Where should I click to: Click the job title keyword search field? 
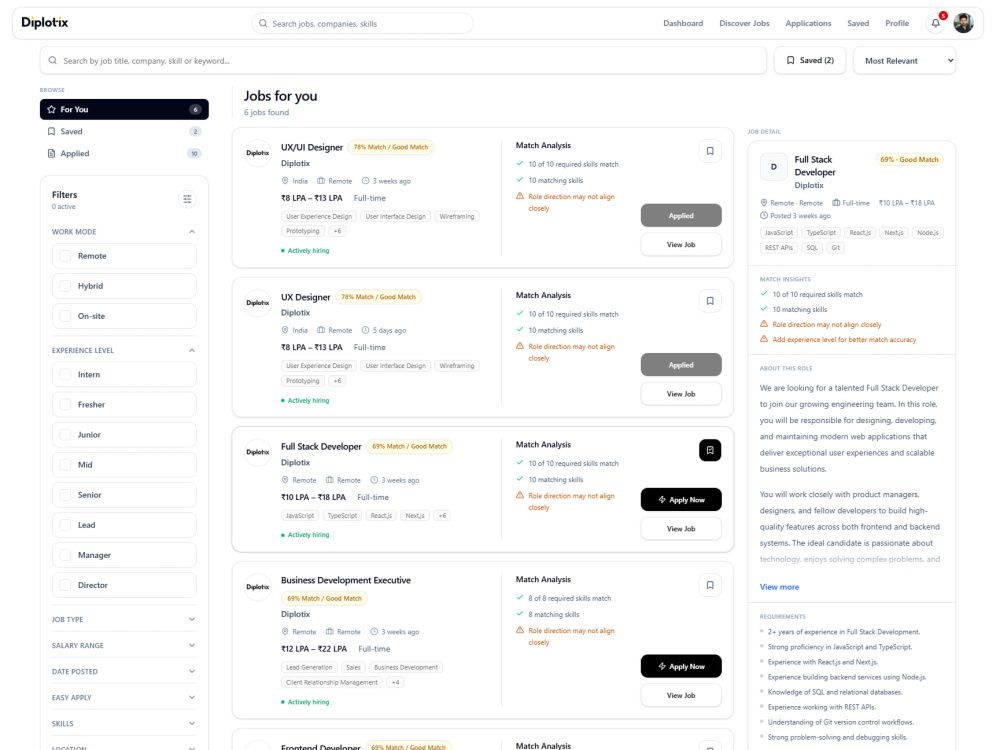[x=403, y=61]
